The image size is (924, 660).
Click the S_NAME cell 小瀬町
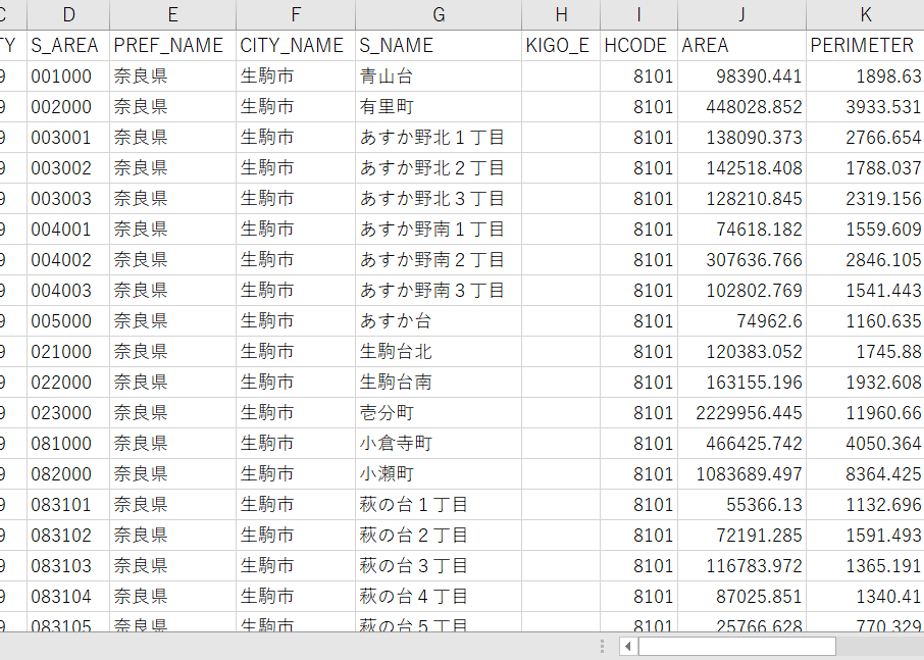438,474
